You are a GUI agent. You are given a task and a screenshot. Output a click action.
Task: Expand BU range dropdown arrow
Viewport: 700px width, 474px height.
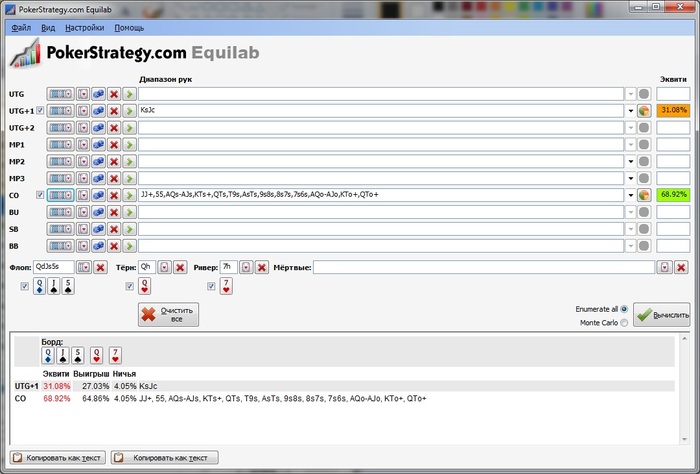click(x=630, y=212)
